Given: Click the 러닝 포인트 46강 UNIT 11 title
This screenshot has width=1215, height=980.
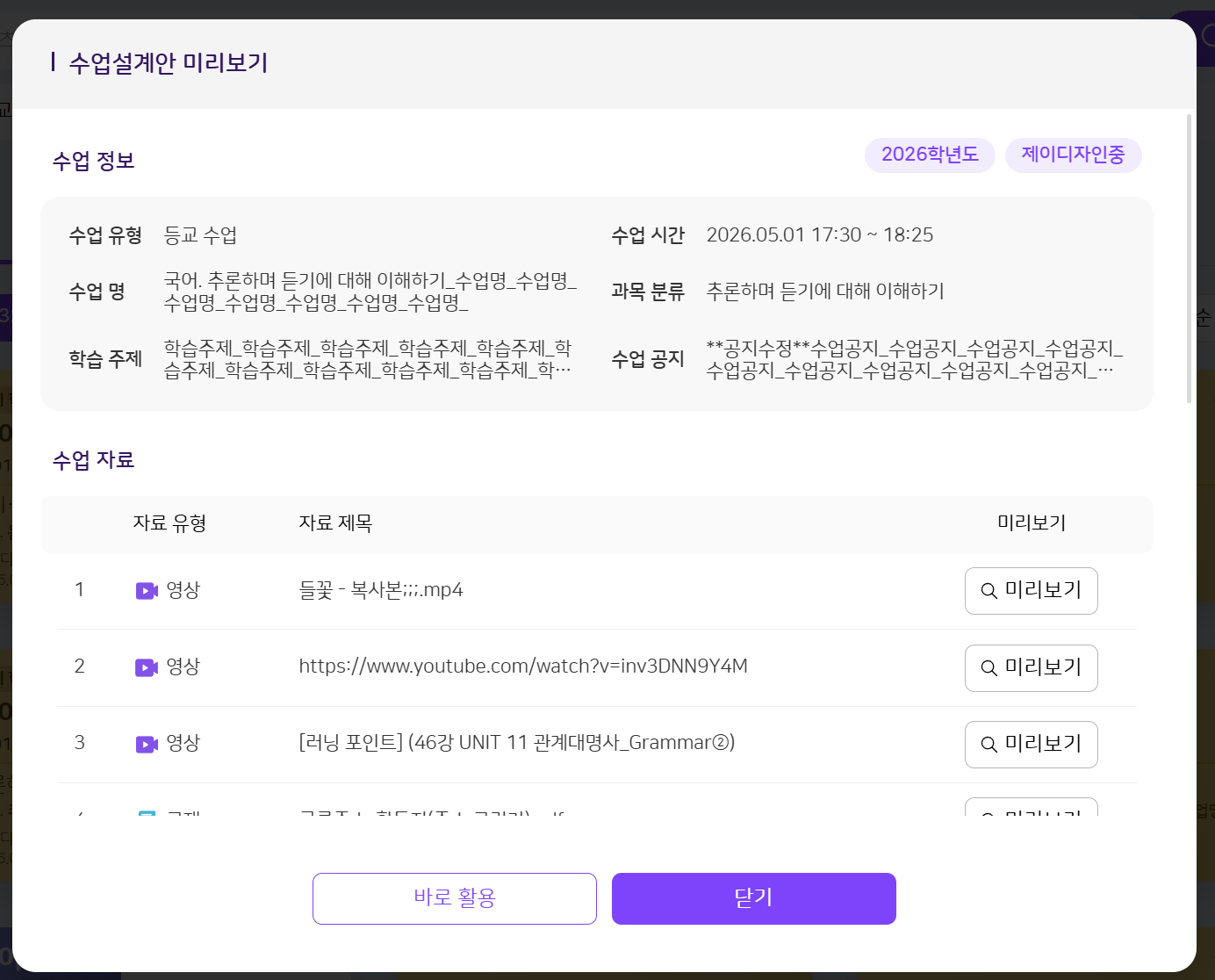Looking at the screenshot, I should pos(517,743).
